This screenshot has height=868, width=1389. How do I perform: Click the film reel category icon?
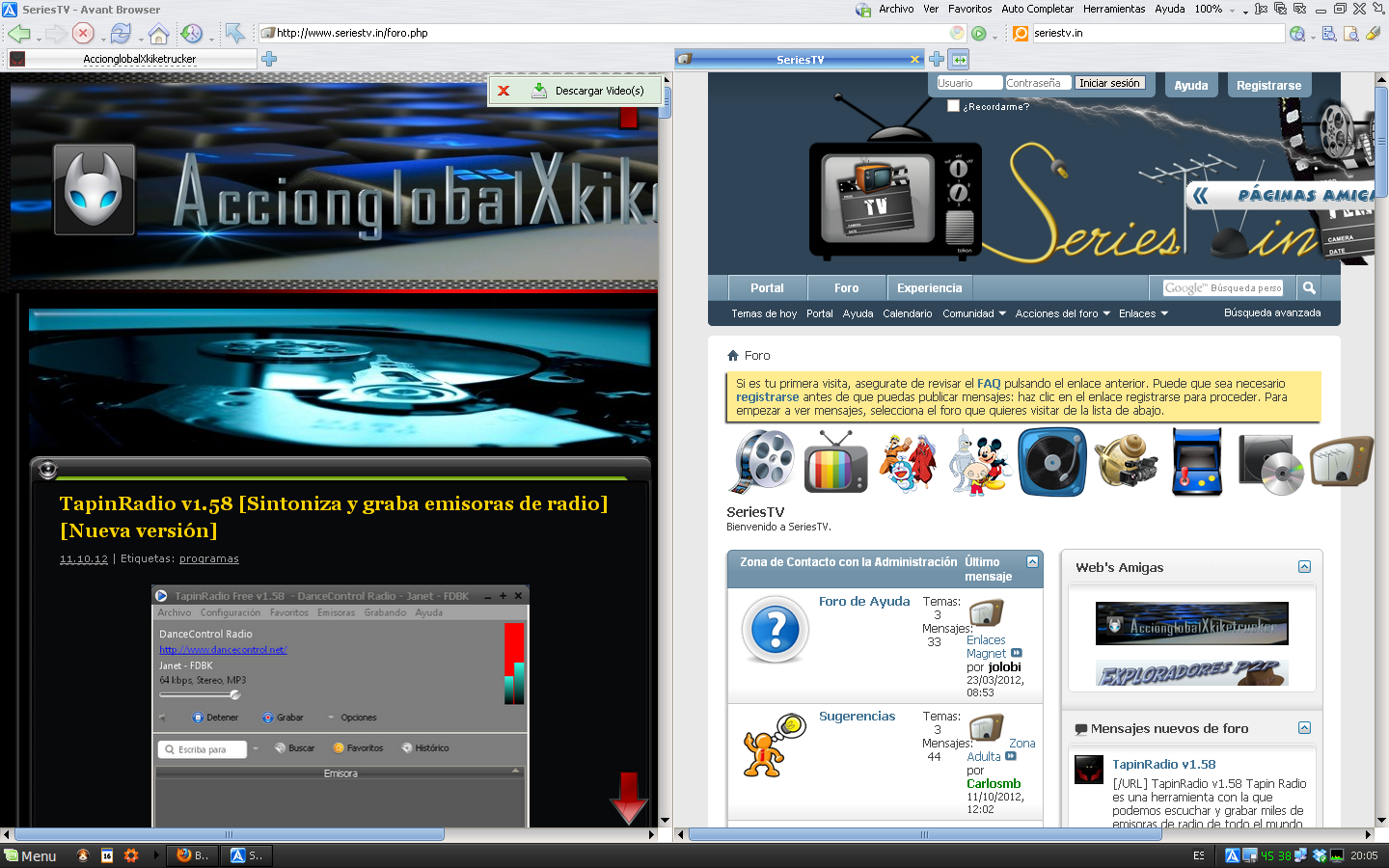click(764, 462)
